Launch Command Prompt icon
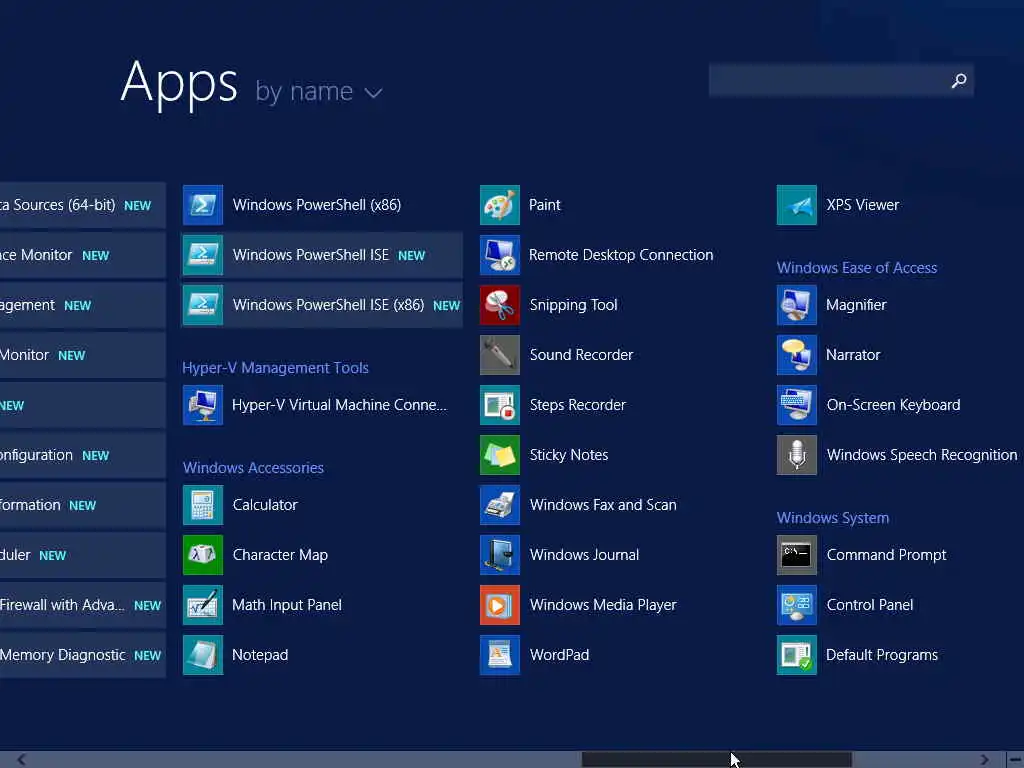The height and width of the screenshot is (768, 1024). point(797,555)
